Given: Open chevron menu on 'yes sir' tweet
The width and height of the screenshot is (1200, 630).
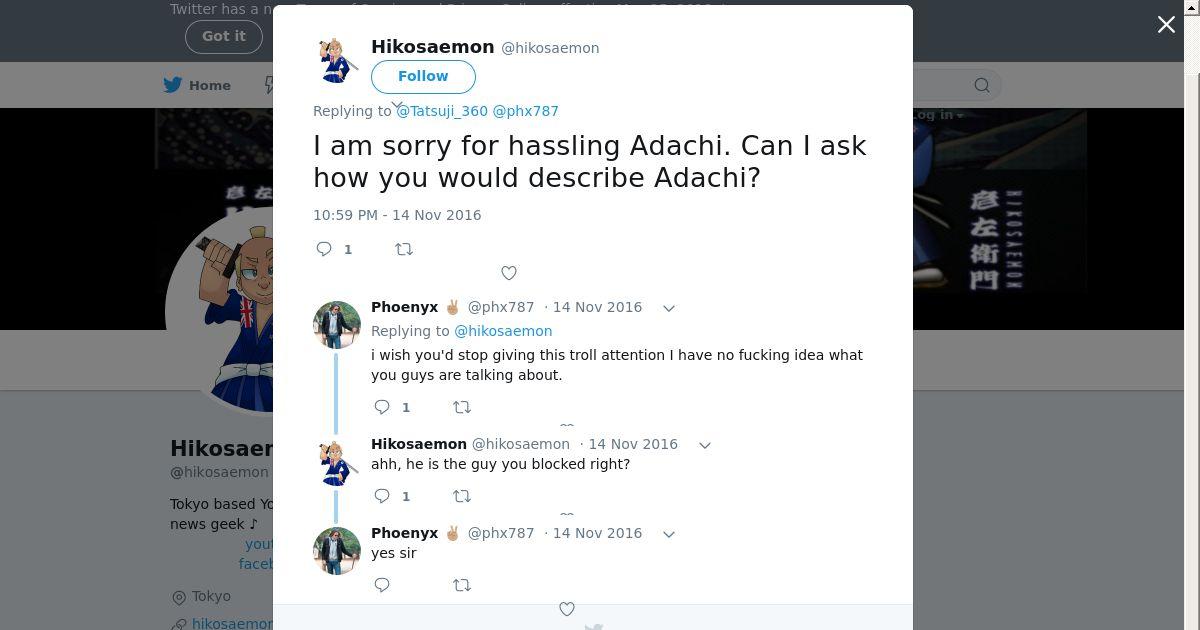Looking at the screenshot, I should [669, 534].
